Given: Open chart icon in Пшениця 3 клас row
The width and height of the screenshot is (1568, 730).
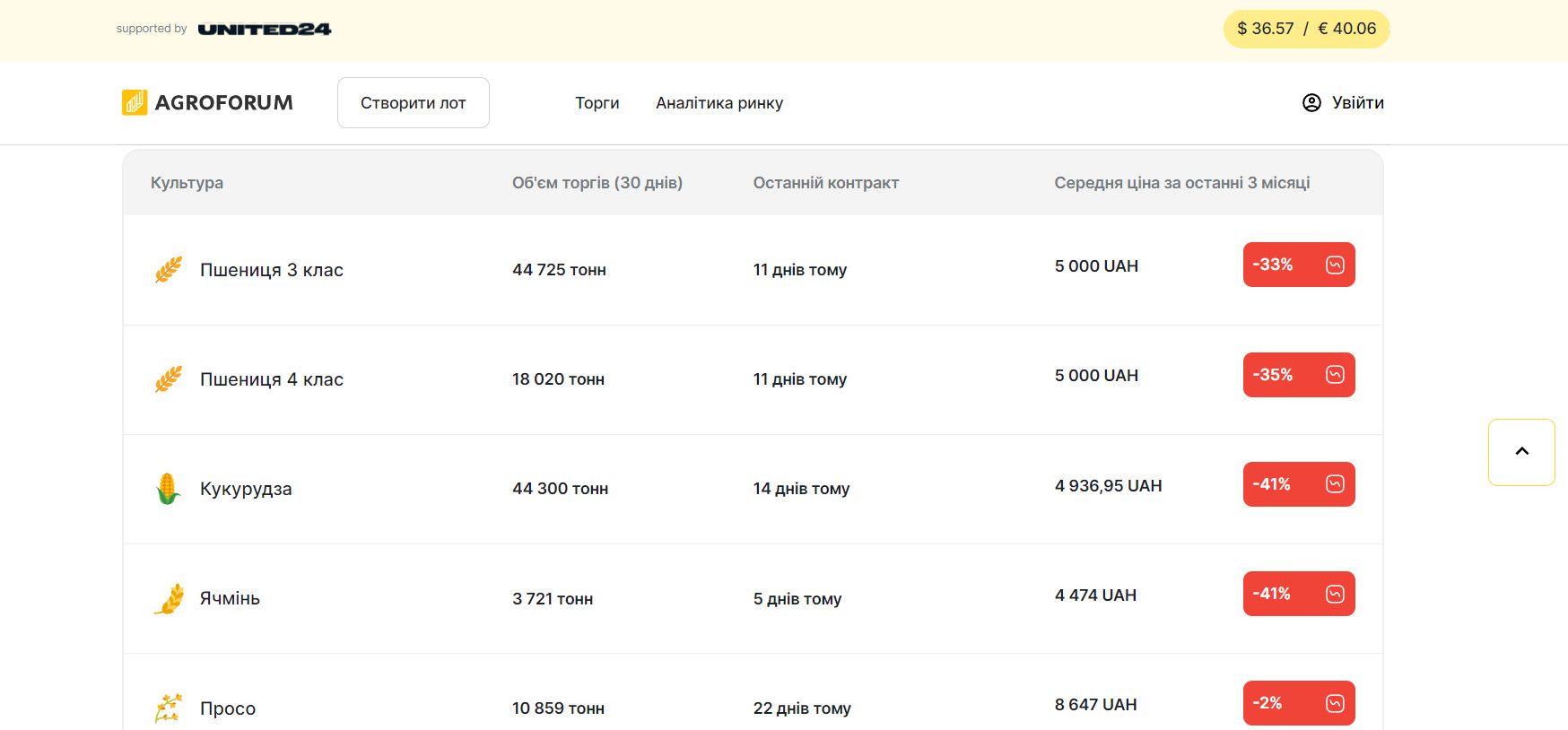Looking at the screenshot, I should pos(1334,265).
